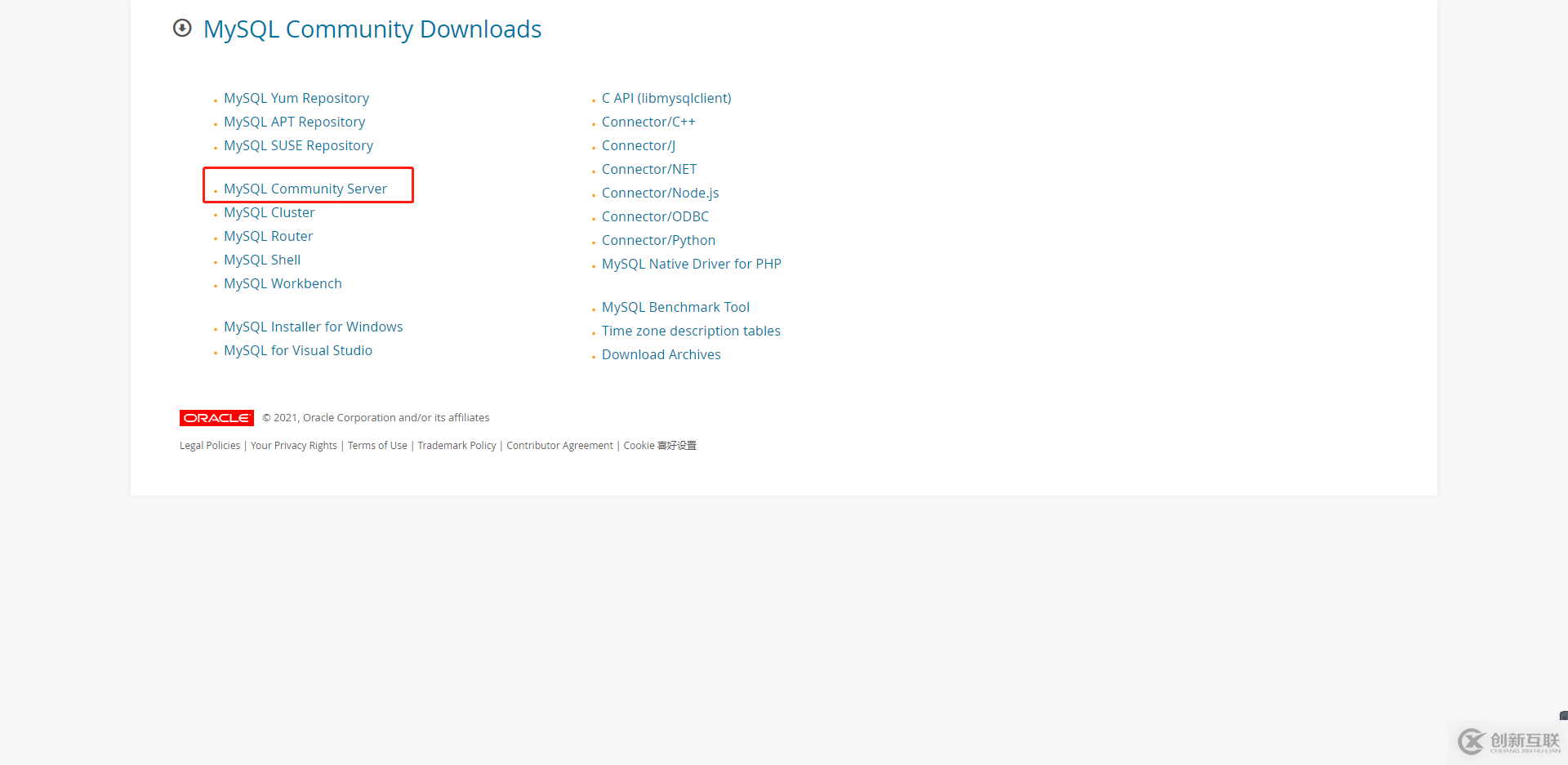The height and width of the screenshot is (765, 1568).
Task: Open the MySQL Shell link
Action: (262, 260)
